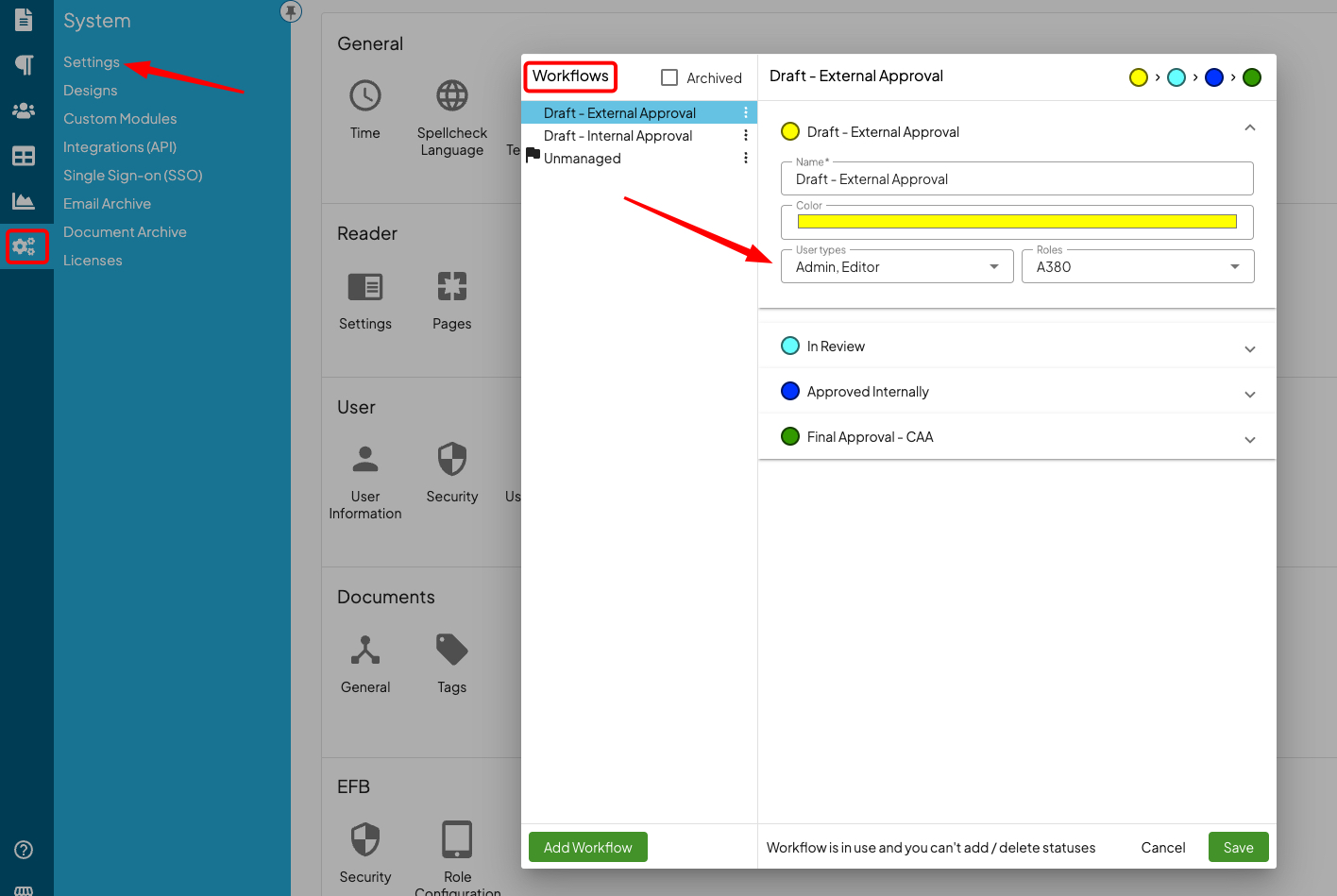Click the Cancel button
This screenshot has width=1337, height=896.
[x=1163, y=847]
